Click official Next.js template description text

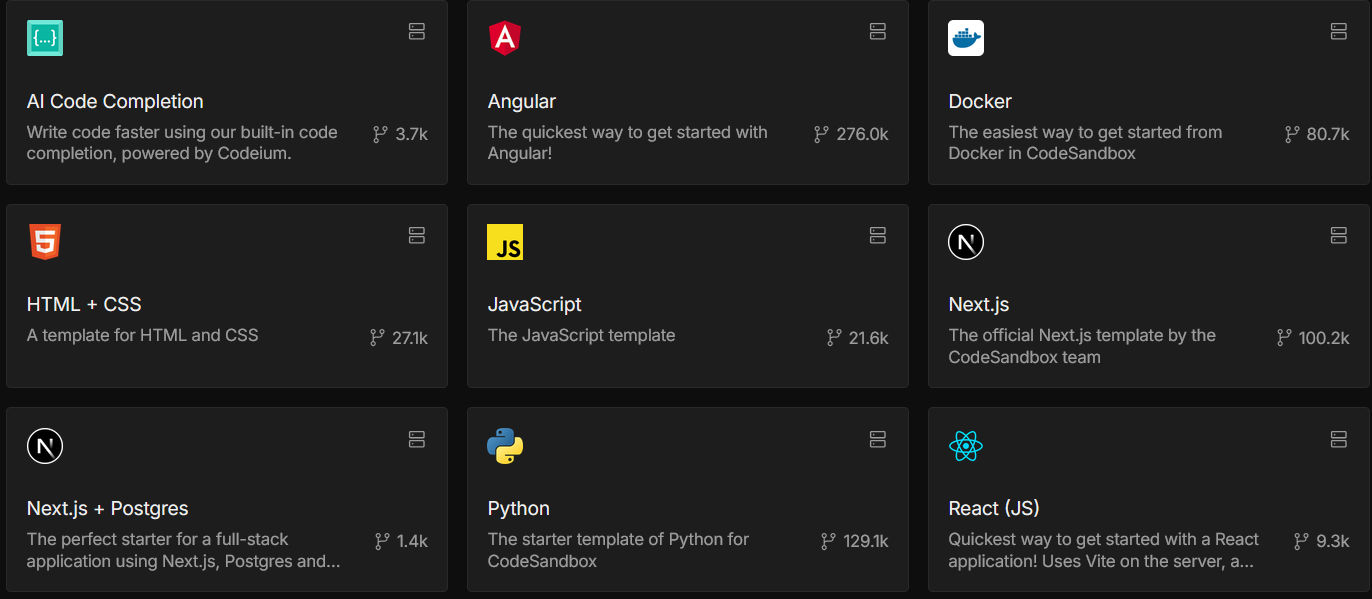(1082, 346)
